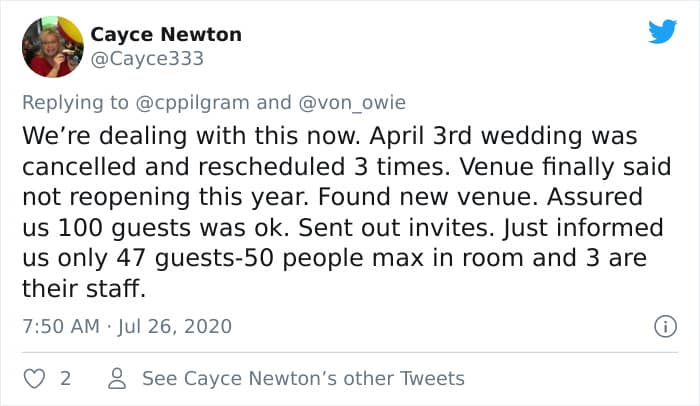Like the tweet with the heart icon
700x406 pixels.
(35, 378)
